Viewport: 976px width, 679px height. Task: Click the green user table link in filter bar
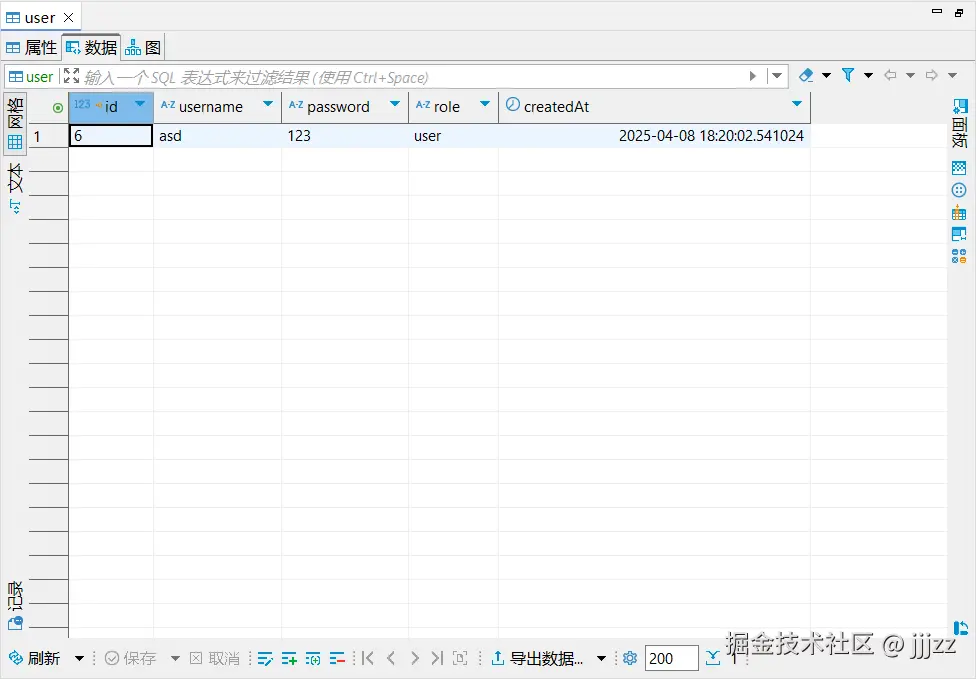(31, 77)
